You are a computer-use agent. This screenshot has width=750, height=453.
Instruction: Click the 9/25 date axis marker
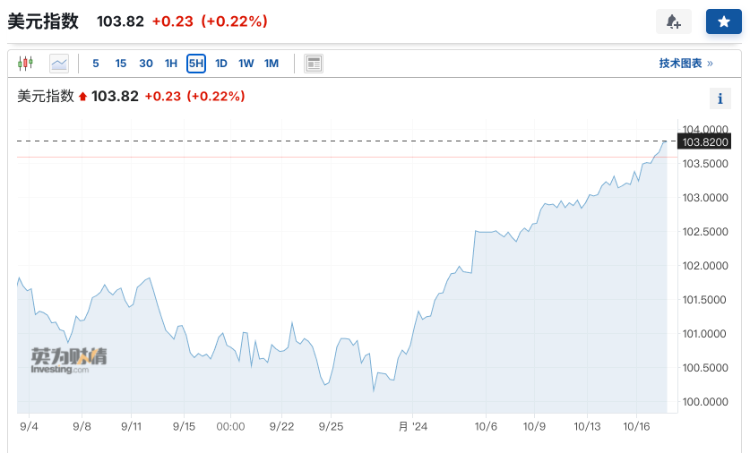coord(331,426)
